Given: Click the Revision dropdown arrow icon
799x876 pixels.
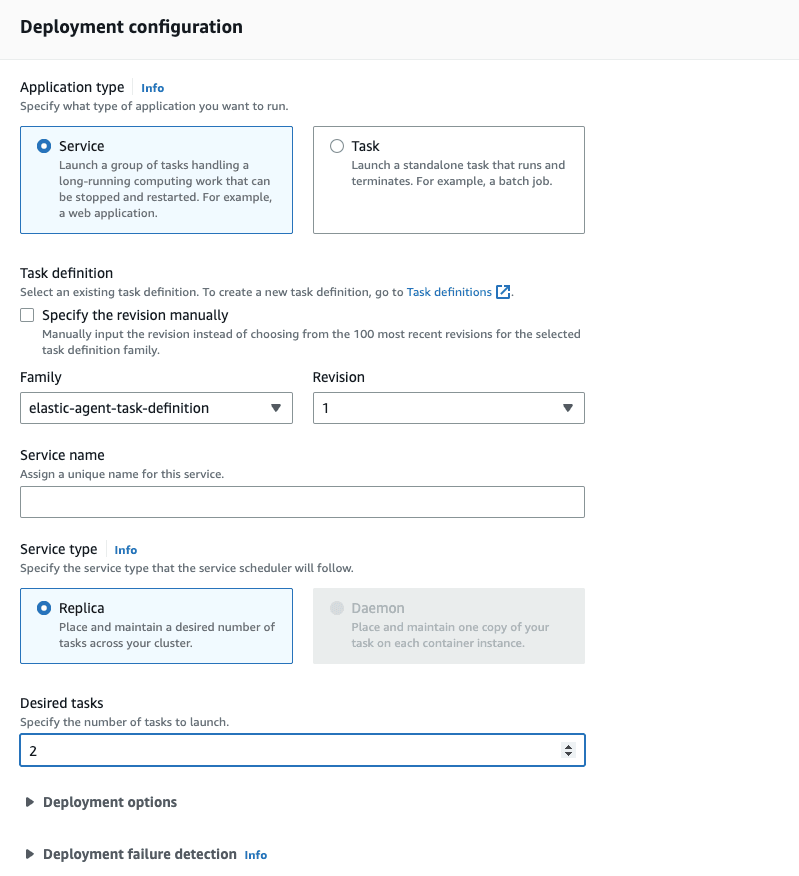Looking at the screenshot, I should pos(568,408).
